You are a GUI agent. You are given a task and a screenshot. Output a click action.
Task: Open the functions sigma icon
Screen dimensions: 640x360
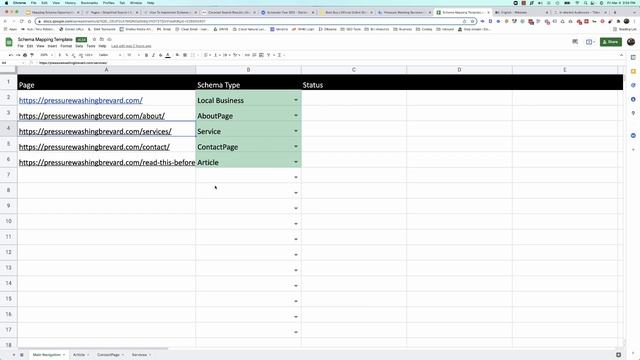(x=279, y=55)
